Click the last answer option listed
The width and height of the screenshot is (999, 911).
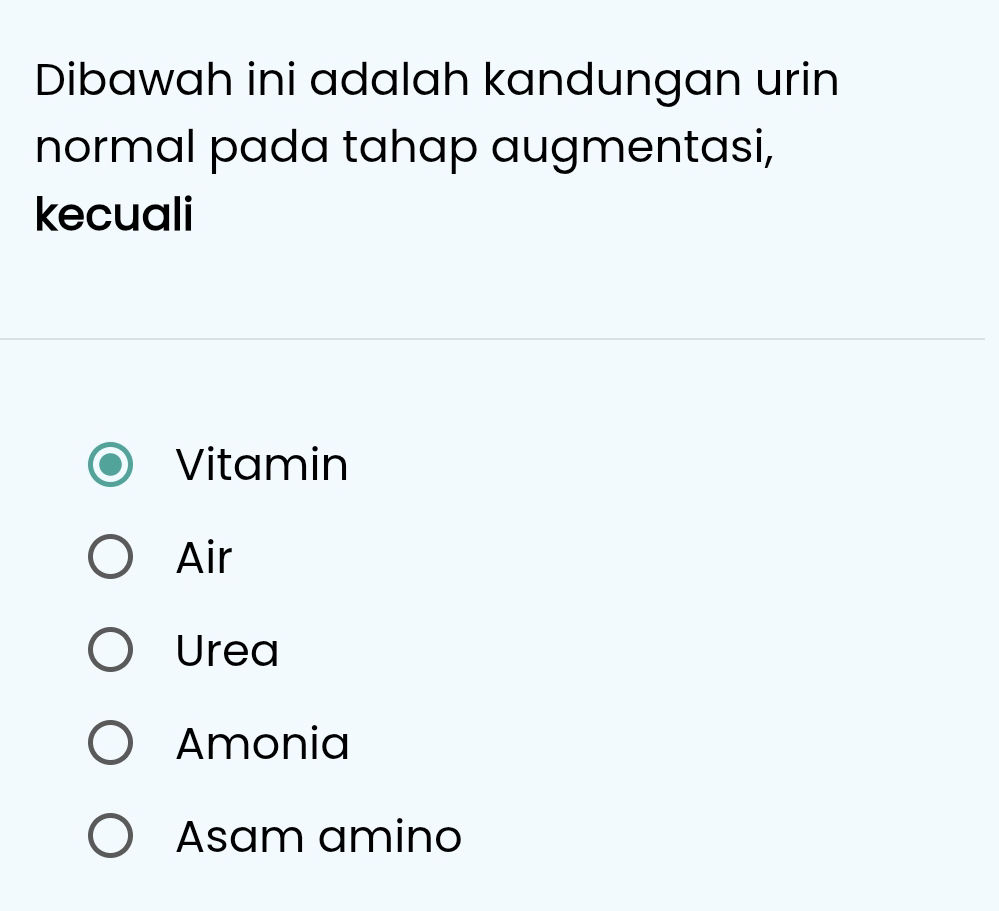[318, 836]
